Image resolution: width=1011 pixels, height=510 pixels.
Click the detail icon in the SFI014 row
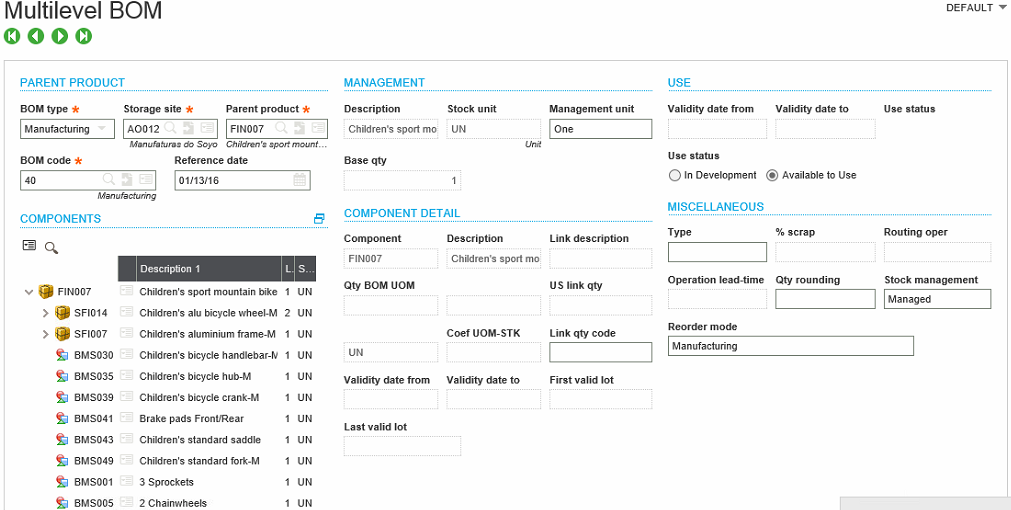click(127, 312)
